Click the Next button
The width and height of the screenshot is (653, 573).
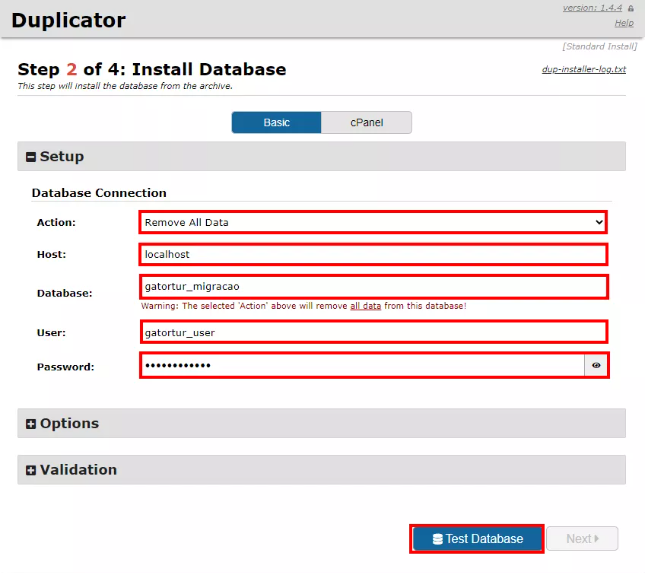(x=581, y=539)
